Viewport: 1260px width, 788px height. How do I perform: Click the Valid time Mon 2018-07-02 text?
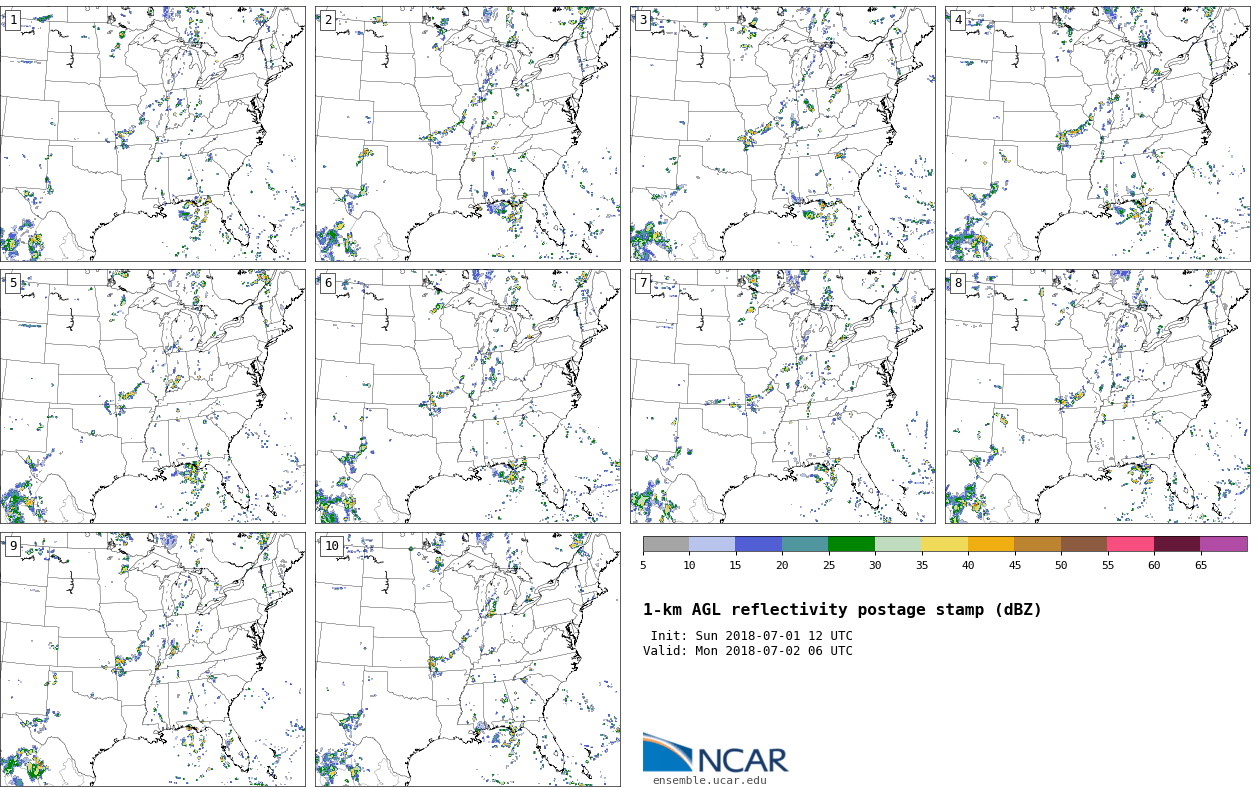748,651
